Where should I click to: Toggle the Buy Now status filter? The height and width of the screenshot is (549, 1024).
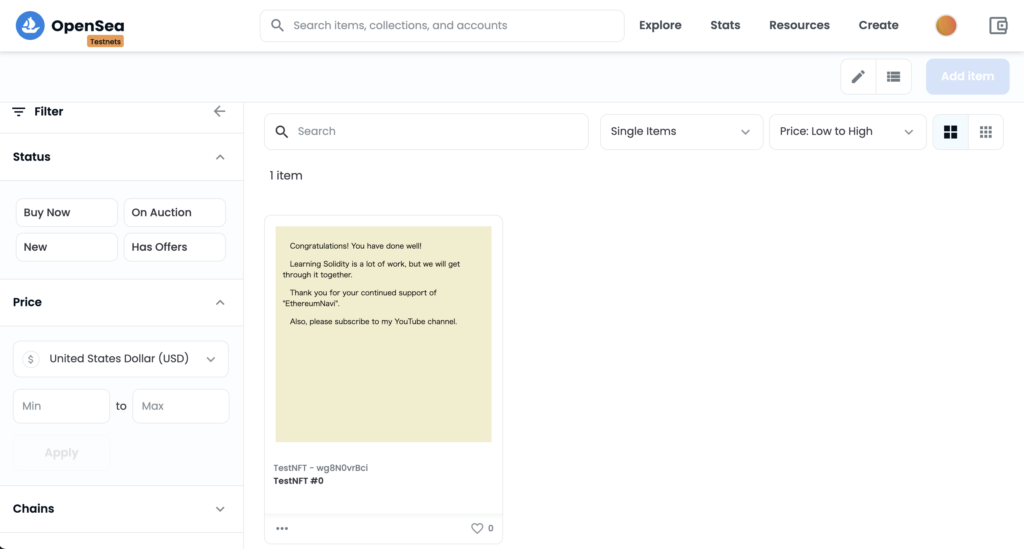[67, 213]
